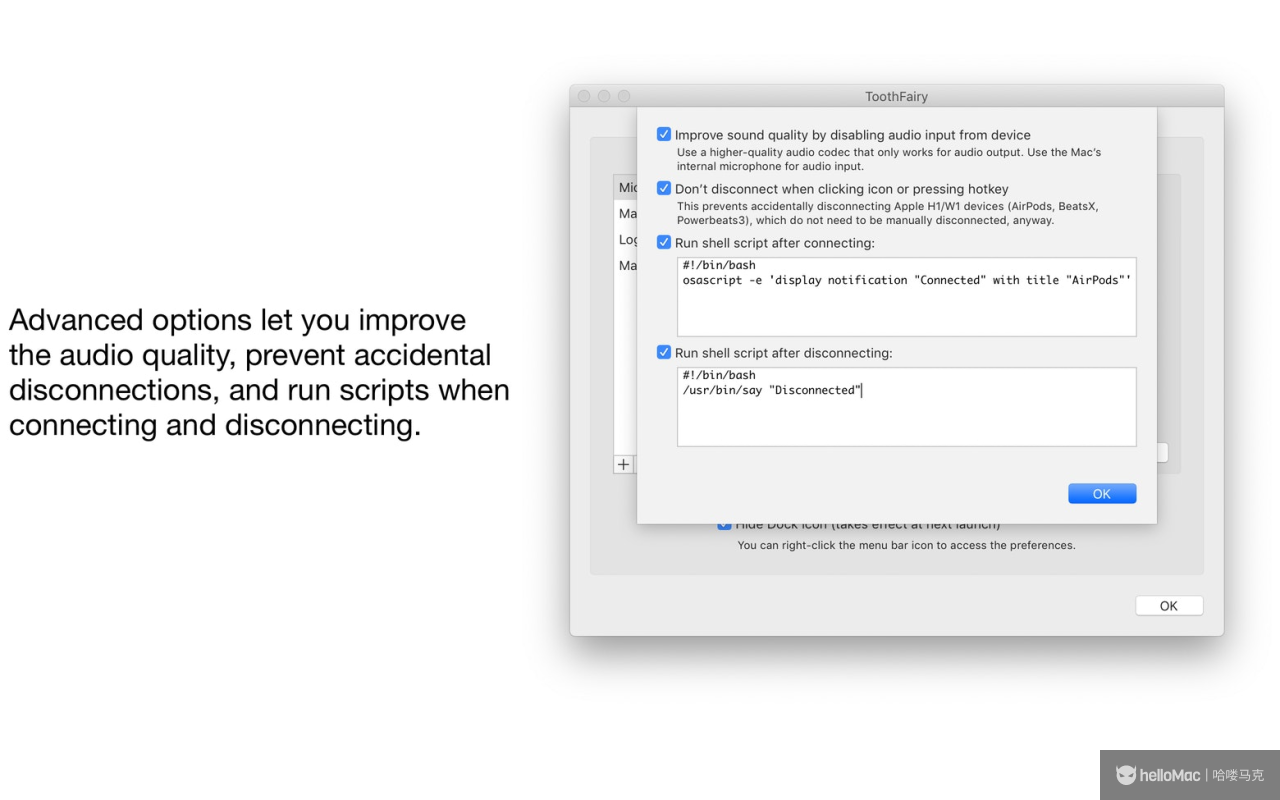1280x800 pixels.
Task: Toggle Hide Dock icon checkbox
Action: pos(725,525)
